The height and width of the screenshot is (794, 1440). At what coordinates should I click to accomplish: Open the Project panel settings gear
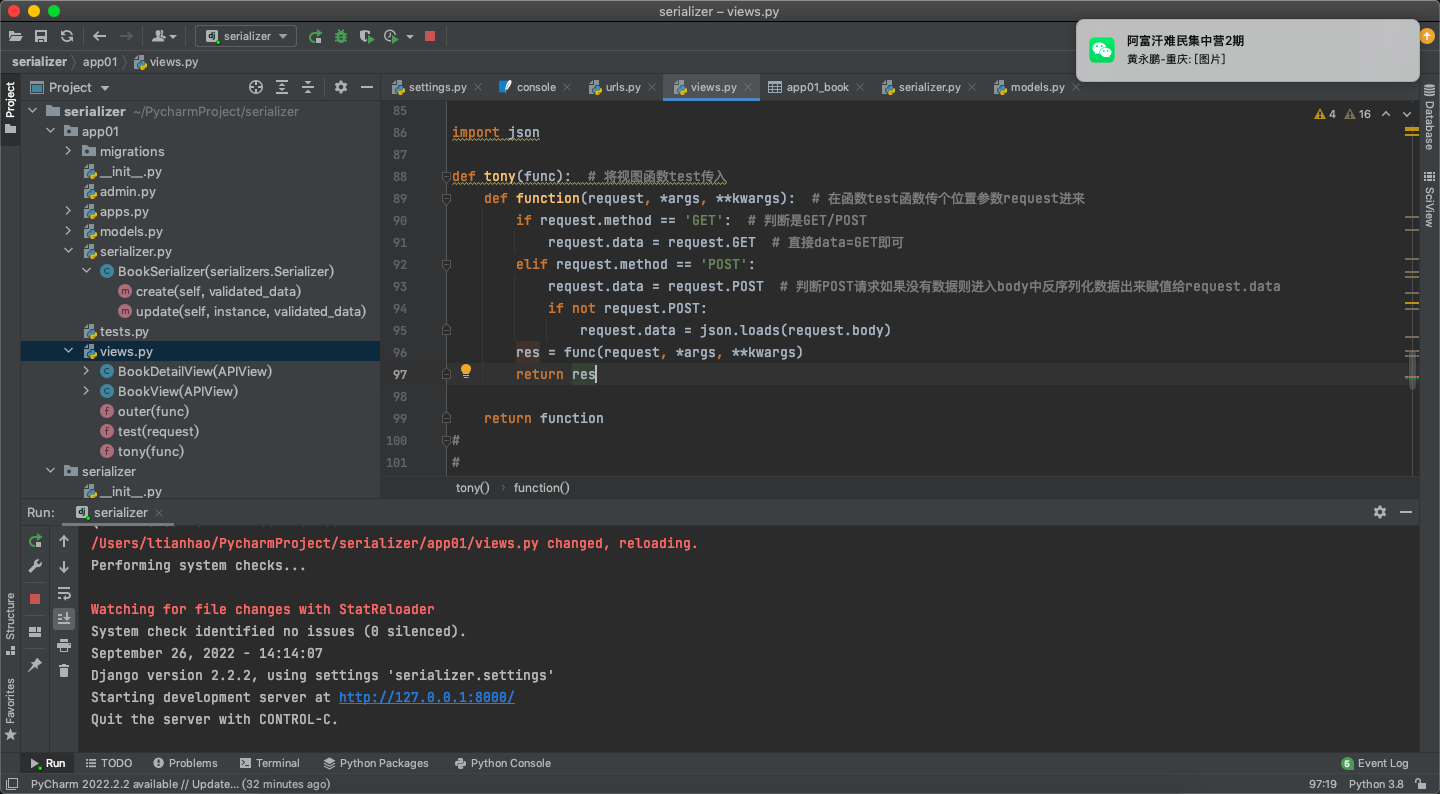pos(340,87)
